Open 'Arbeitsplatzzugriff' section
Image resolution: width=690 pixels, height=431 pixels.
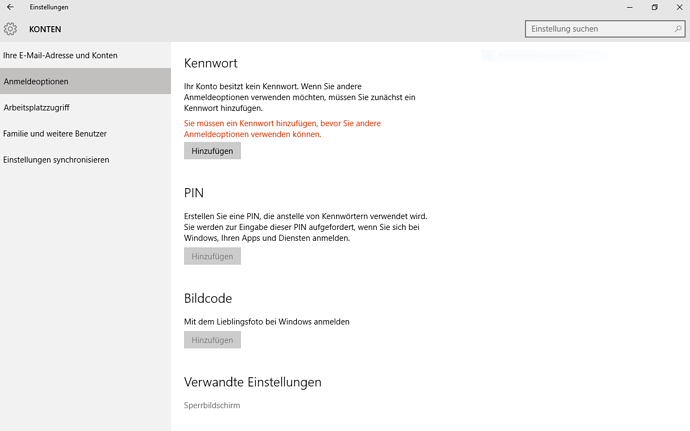pyautogui.click(x=85, y=107)
